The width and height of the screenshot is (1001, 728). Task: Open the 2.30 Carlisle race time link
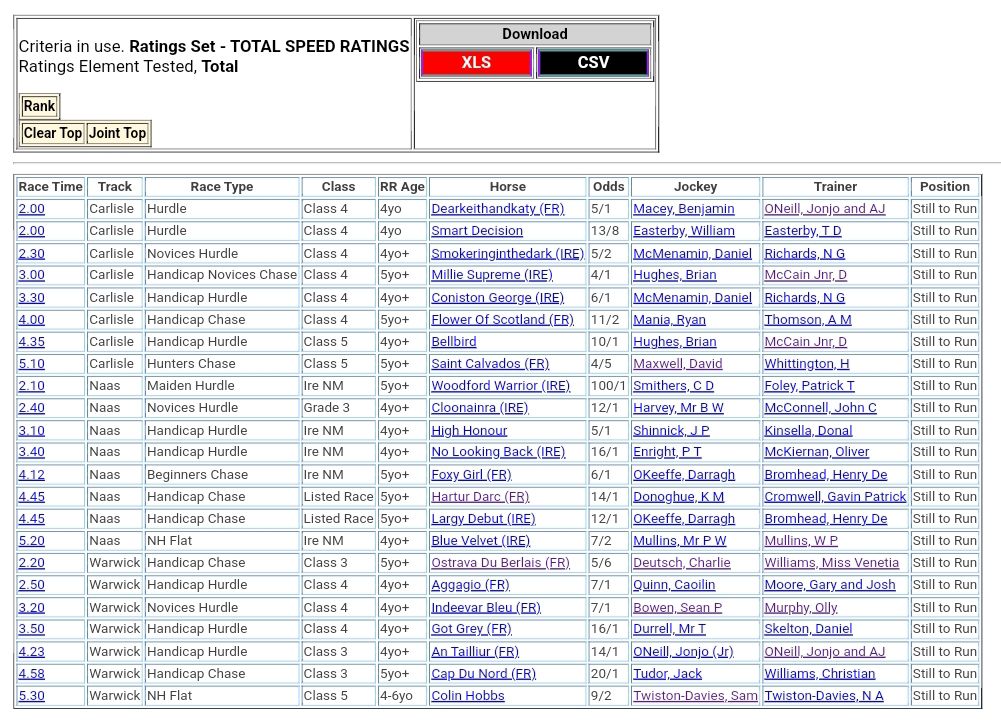tap(31, 254)
